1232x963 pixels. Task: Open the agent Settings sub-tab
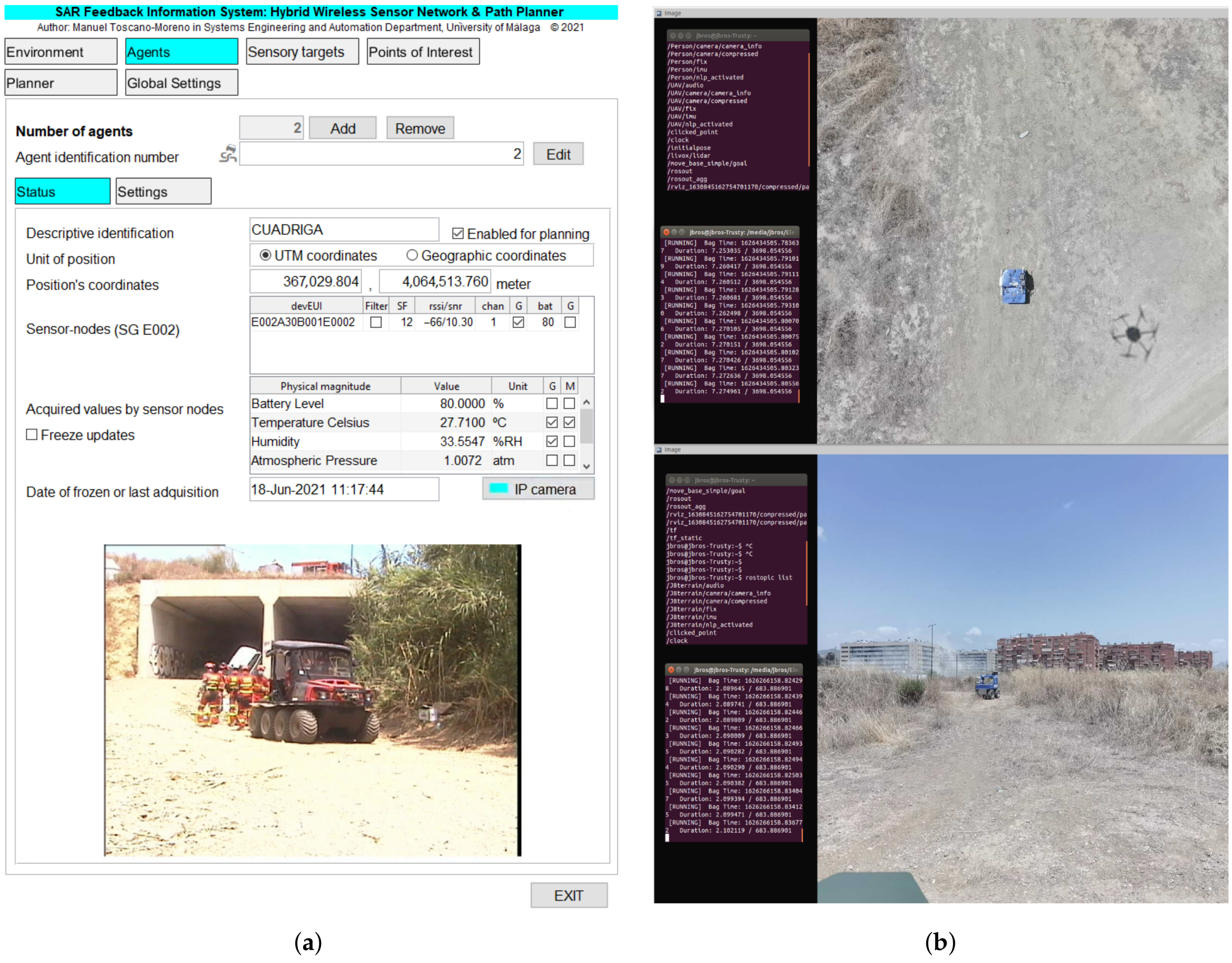click(163, 191)
